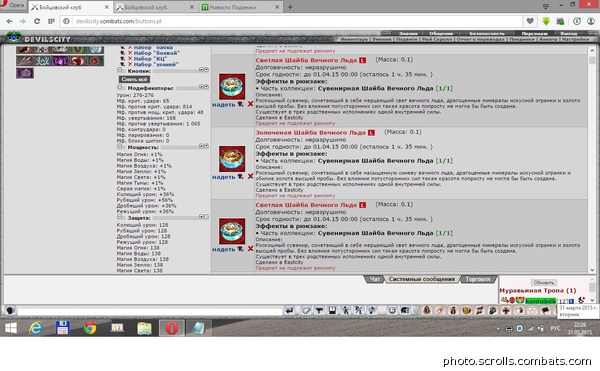The width and height of the screenshot is (600, 371).
Task: Switch to the Чат tab
Action: point(375,279)
